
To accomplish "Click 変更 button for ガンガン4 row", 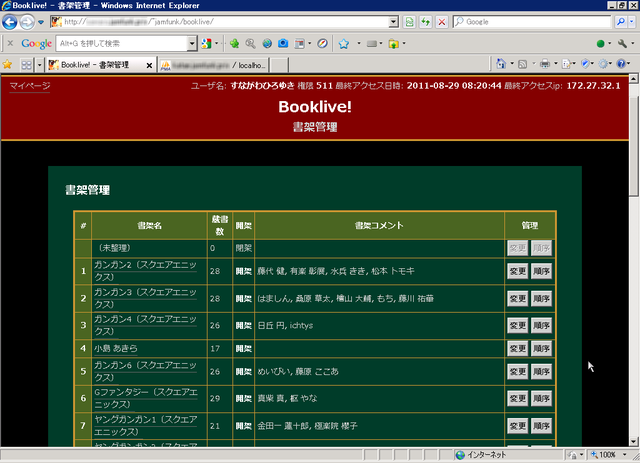I will click(518, 325).
